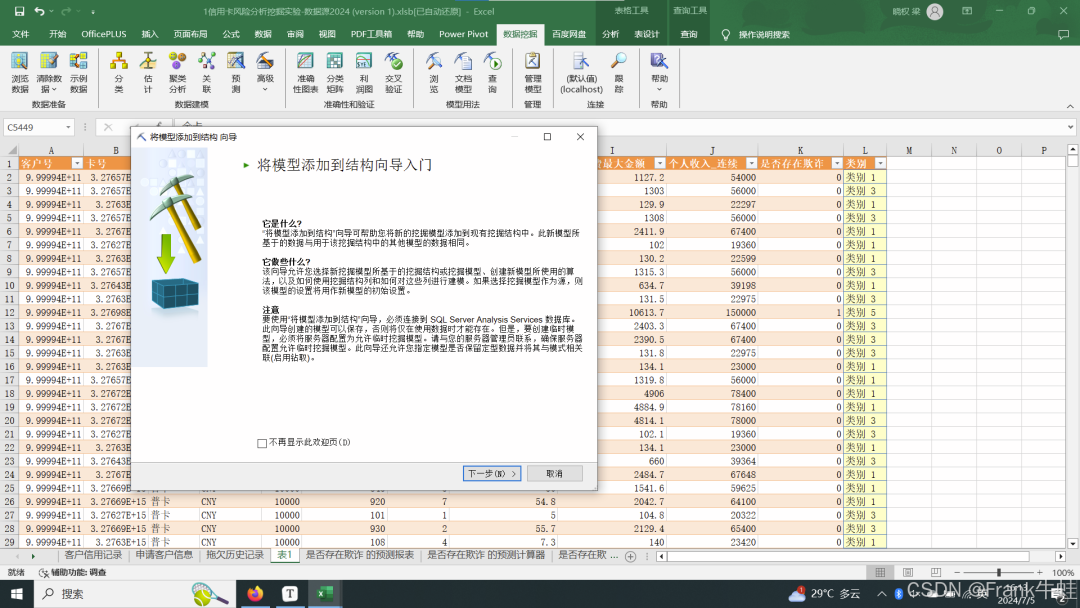Click the 浏览 model browse icon
This screenshot has width=1080, height=608.
pos(433,72)
